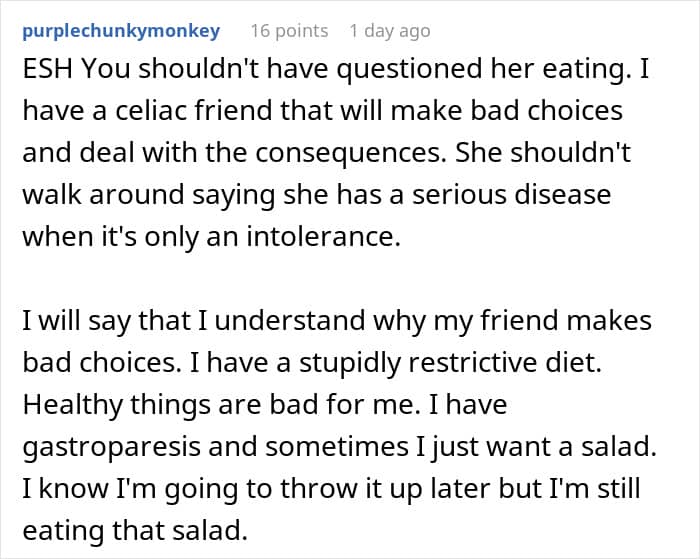700x559 pixels.
Task: Open purplechunkymonkey's user profile
Action: coord(121,31)
